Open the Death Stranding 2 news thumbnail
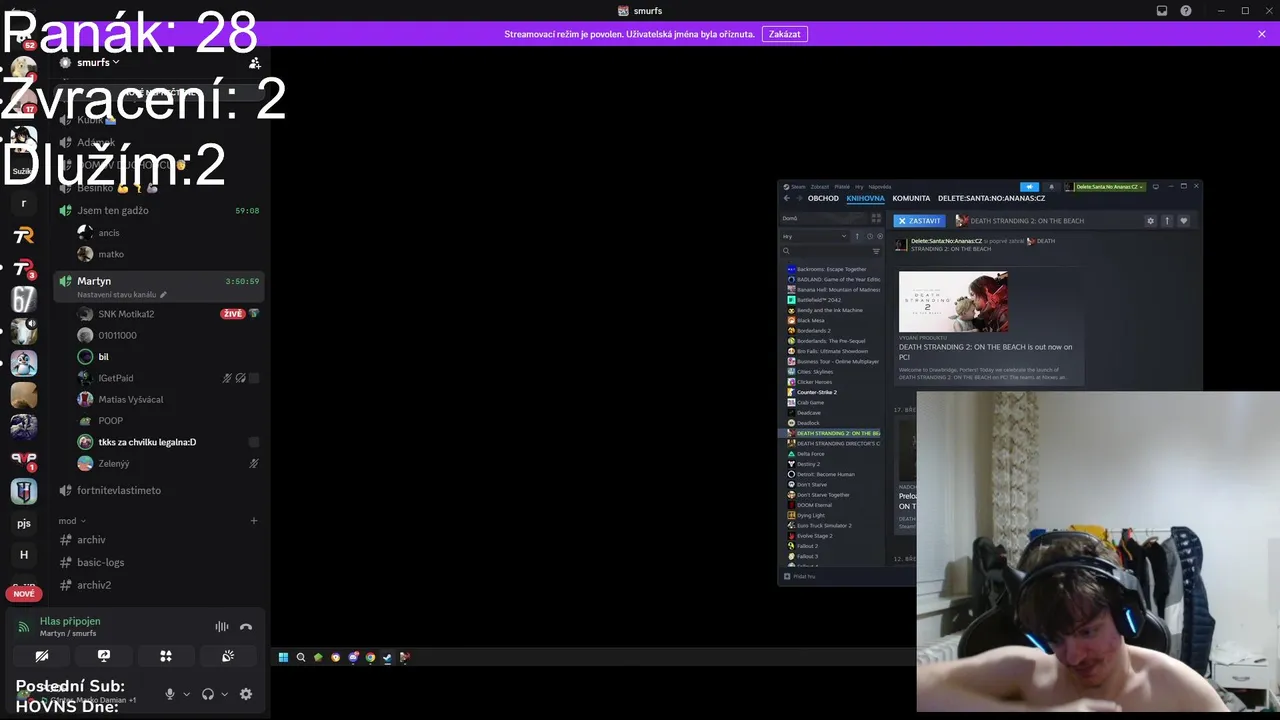 (953, 301)
